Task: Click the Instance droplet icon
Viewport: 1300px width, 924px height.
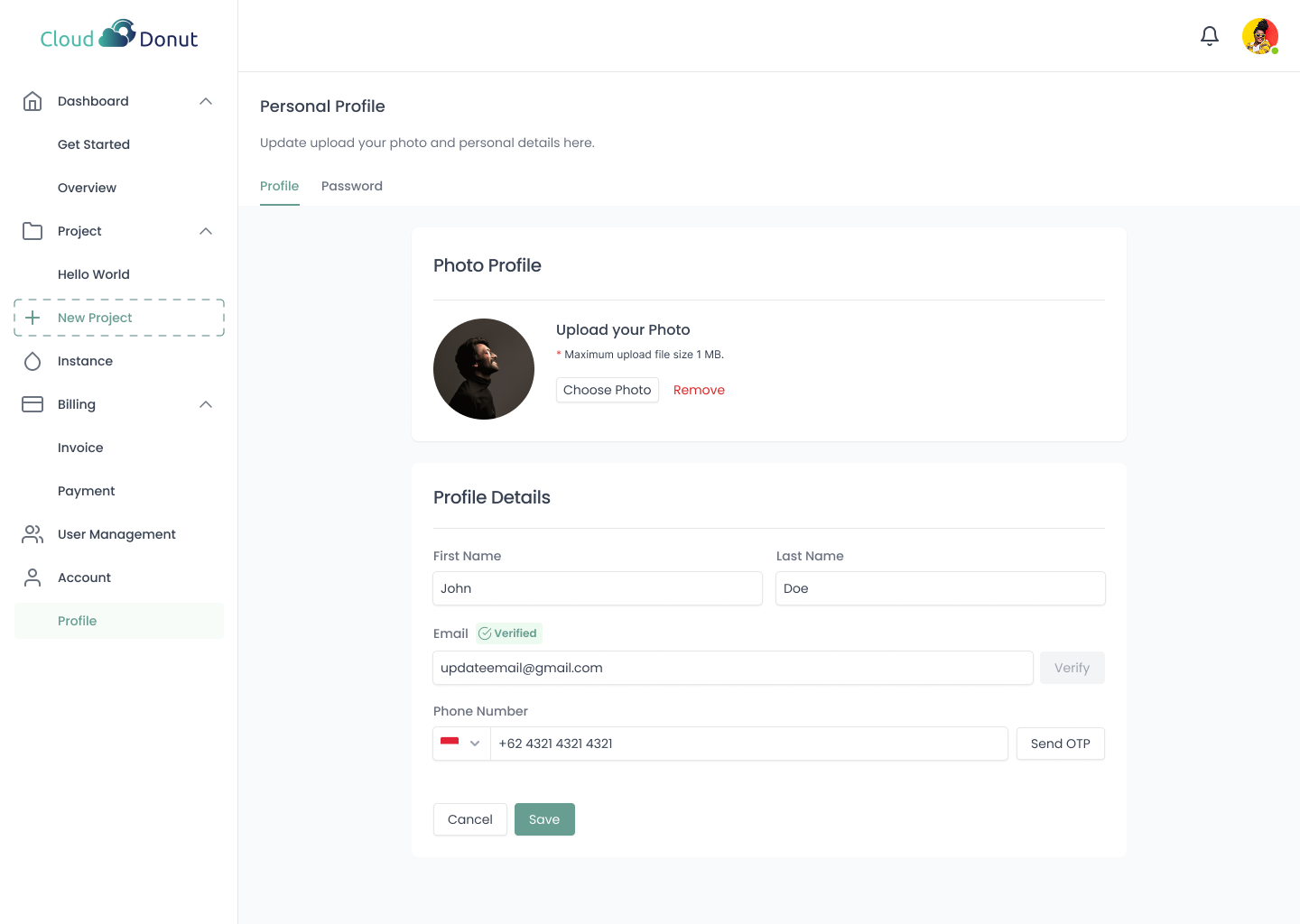Action: point(32,361)
